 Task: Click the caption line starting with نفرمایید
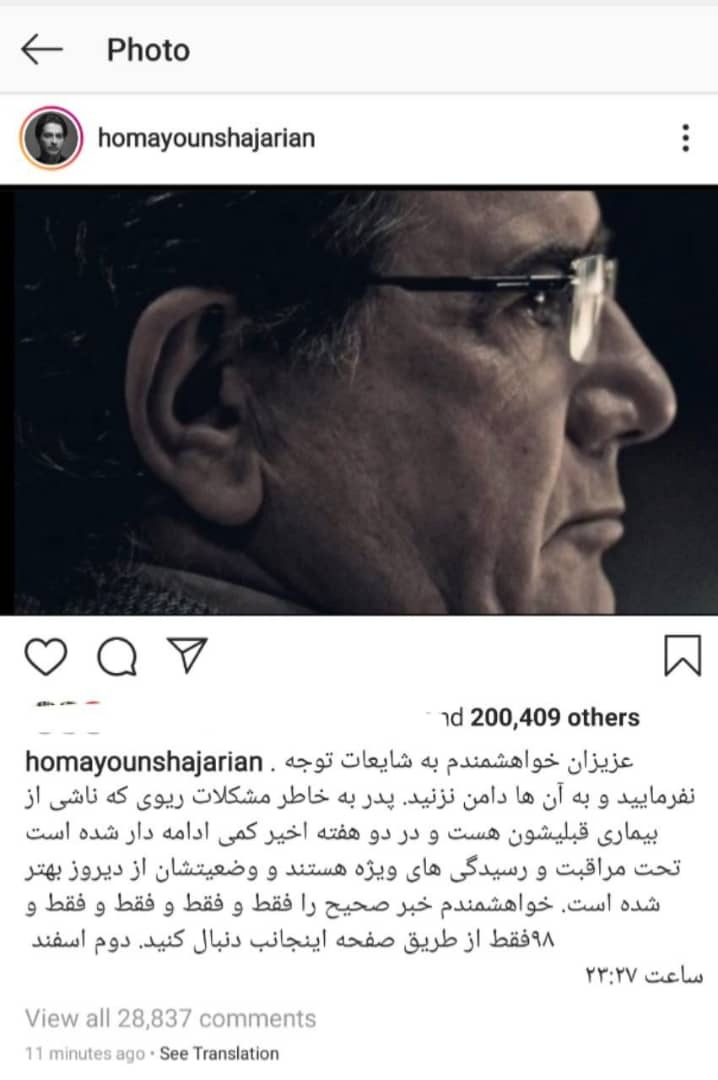click(x=359, y=798)
